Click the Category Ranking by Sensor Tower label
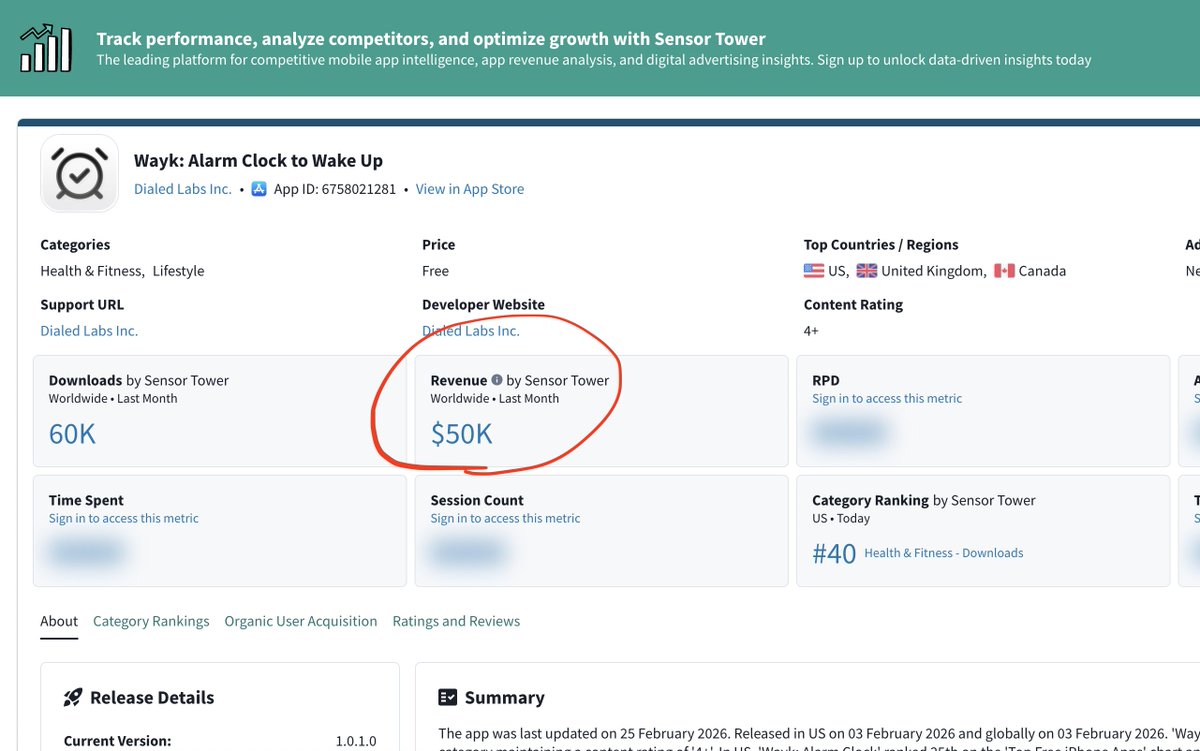The image size is (1200, 751). click(x=924, y=500)
